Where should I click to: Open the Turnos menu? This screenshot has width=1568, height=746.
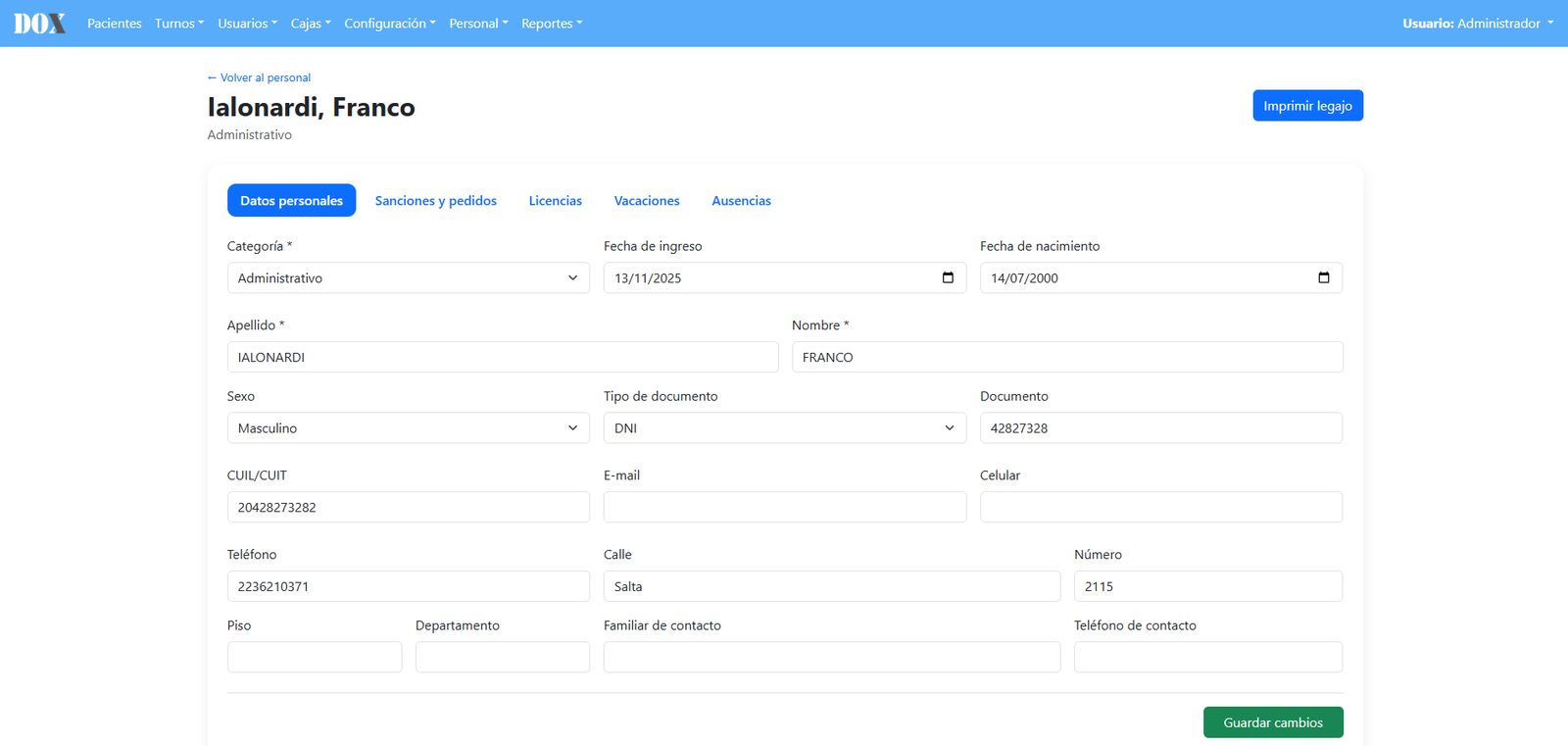[179, 24]
